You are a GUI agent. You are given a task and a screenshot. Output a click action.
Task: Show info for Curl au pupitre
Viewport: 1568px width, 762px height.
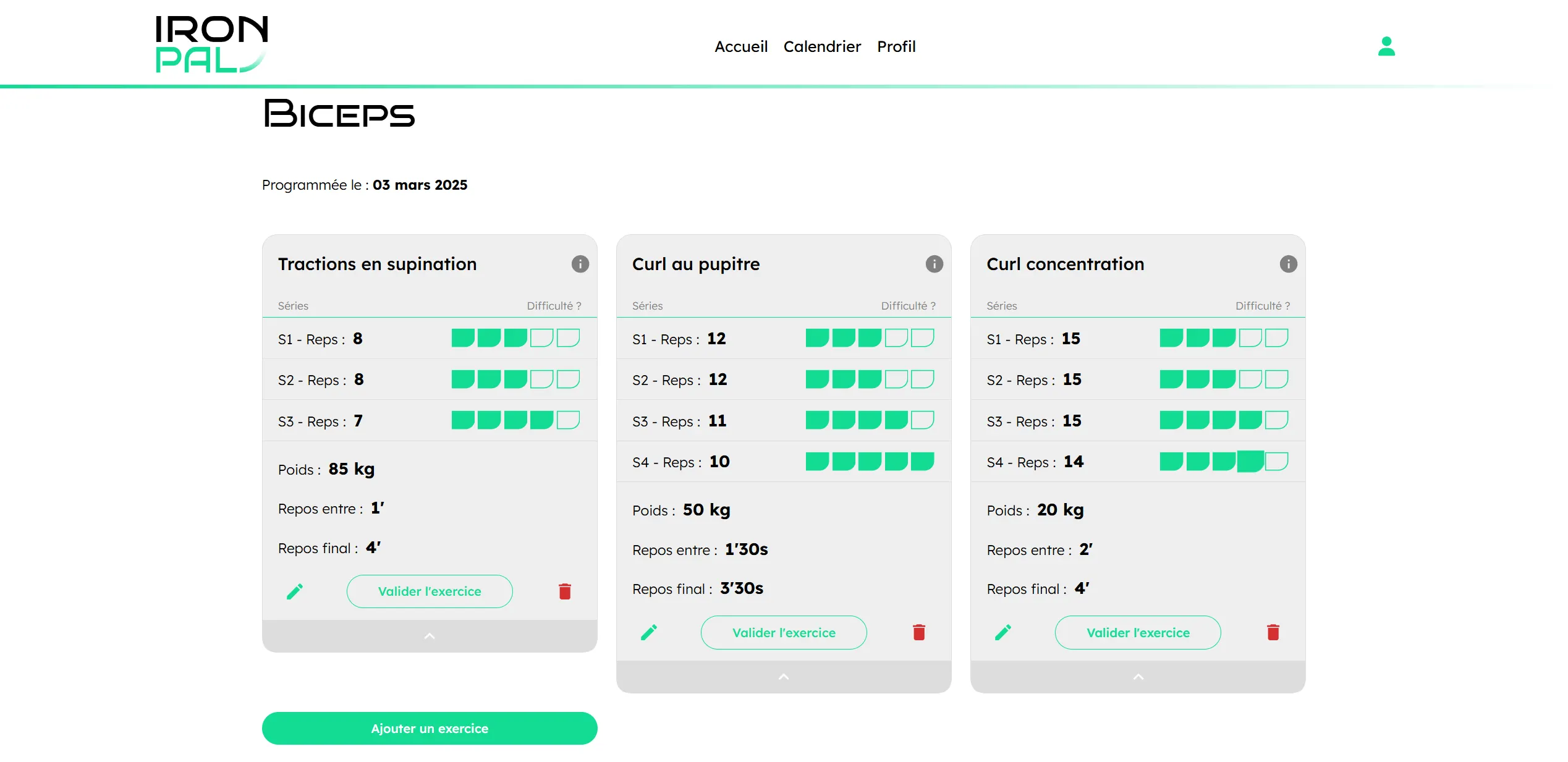coord(934,264)
